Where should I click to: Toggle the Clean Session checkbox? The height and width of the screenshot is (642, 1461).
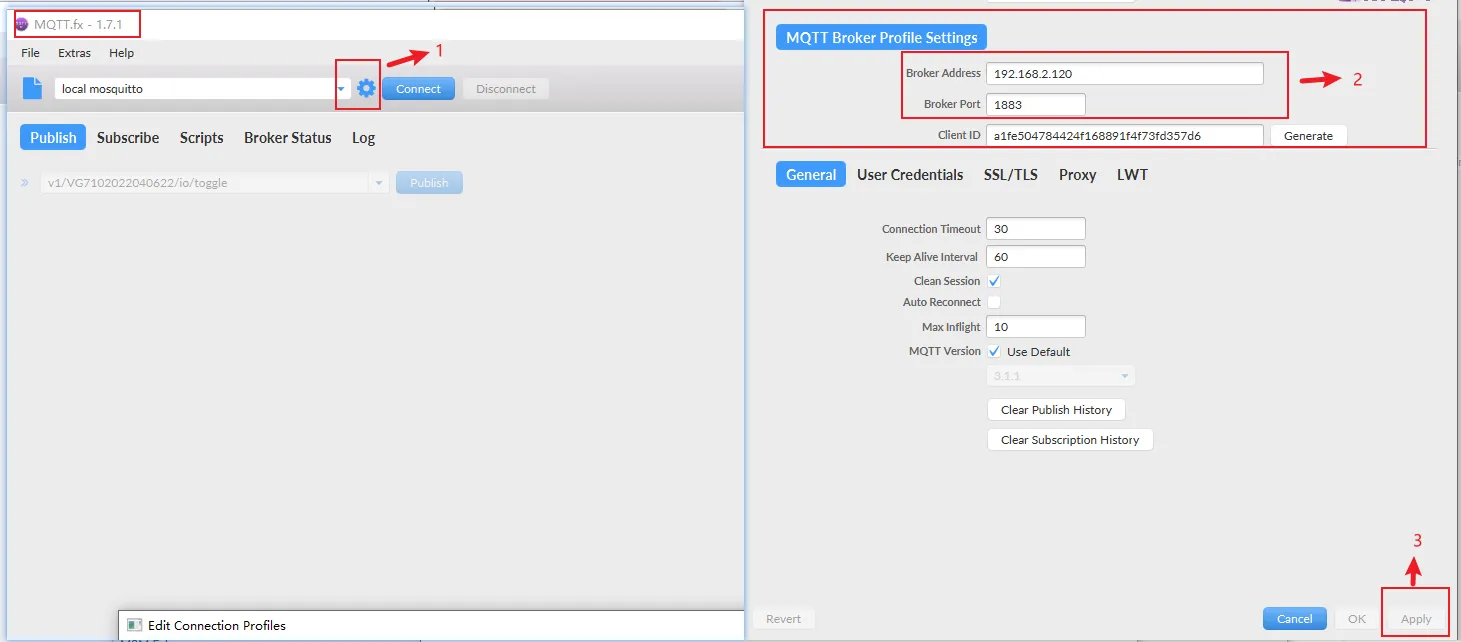coord(994,281)
